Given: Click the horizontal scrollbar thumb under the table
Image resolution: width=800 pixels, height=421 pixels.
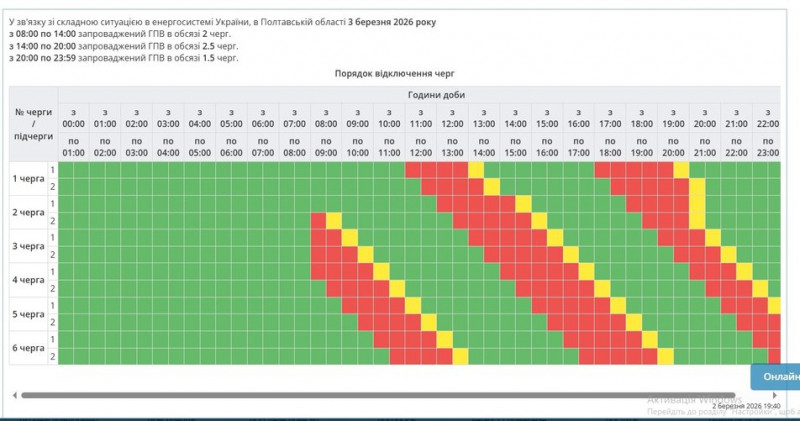Looking at the screenshot, I should click(390, 395).
